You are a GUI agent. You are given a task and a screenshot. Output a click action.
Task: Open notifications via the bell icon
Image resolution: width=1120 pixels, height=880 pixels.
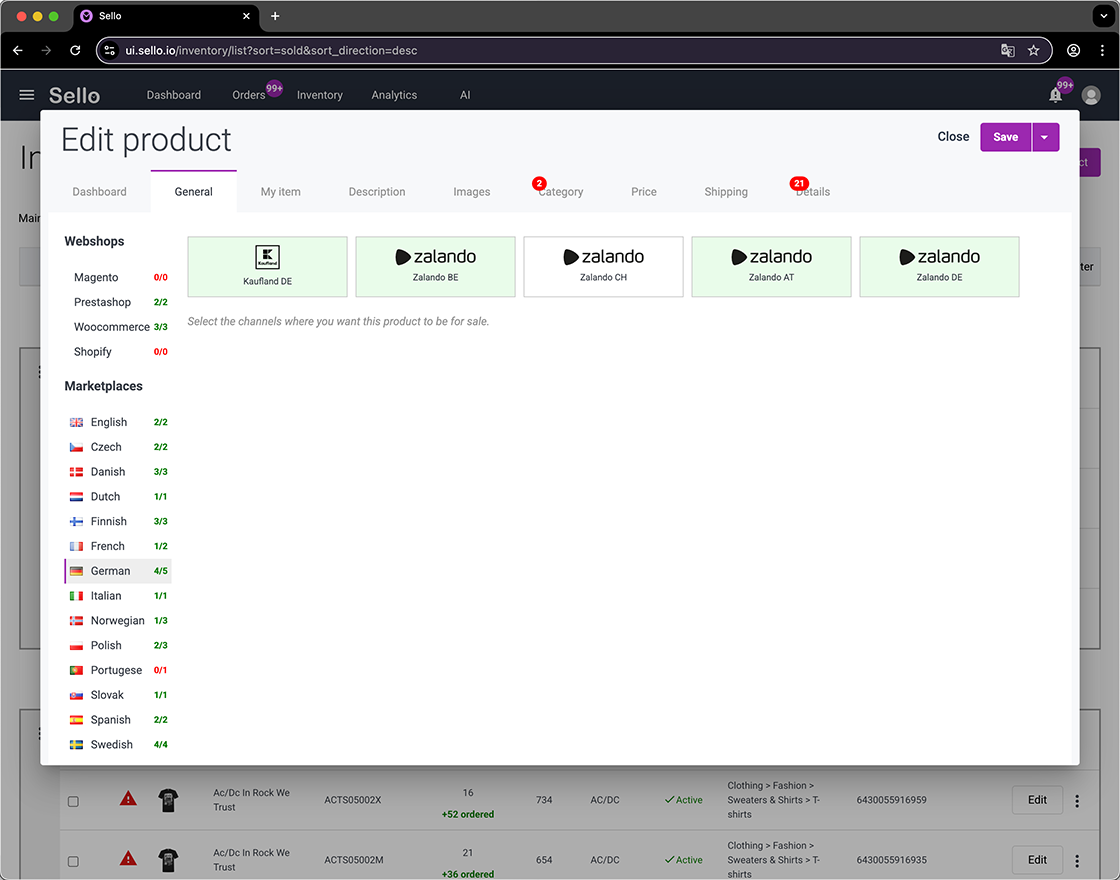[1055, 95]
